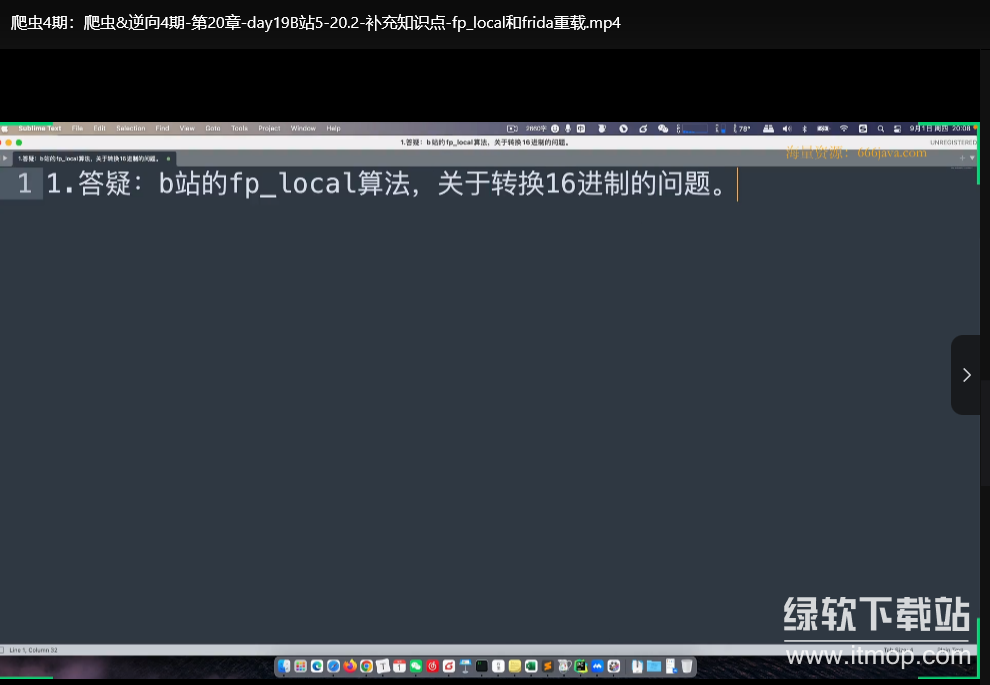
Task: Open the tab list dropdown arrow
Action: [972, 158]
